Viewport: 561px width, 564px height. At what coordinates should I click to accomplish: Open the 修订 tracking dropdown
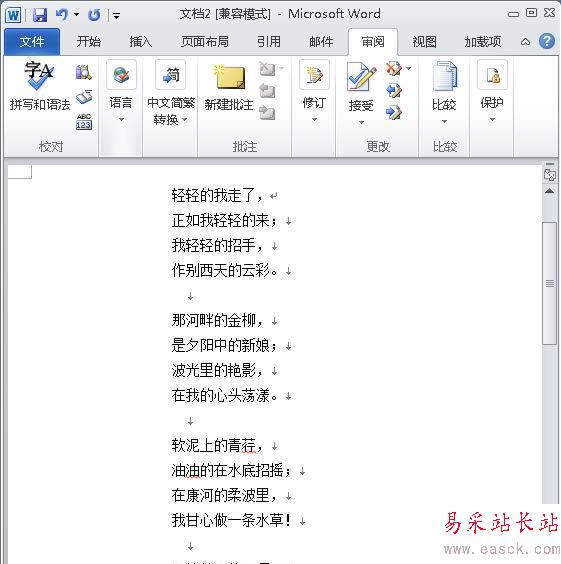pos(314,92)
